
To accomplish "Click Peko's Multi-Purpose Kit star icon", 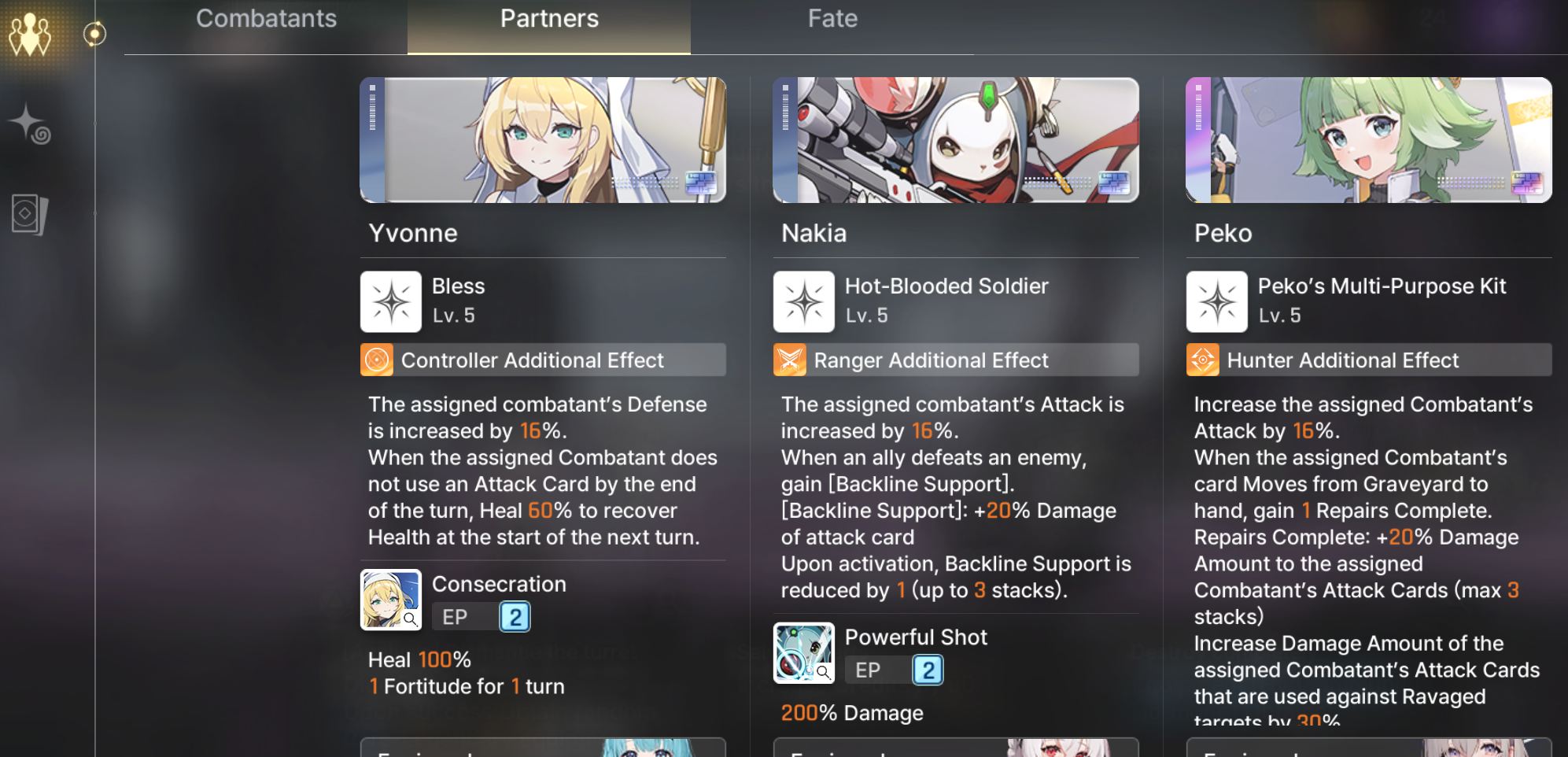I will 1217,301.
